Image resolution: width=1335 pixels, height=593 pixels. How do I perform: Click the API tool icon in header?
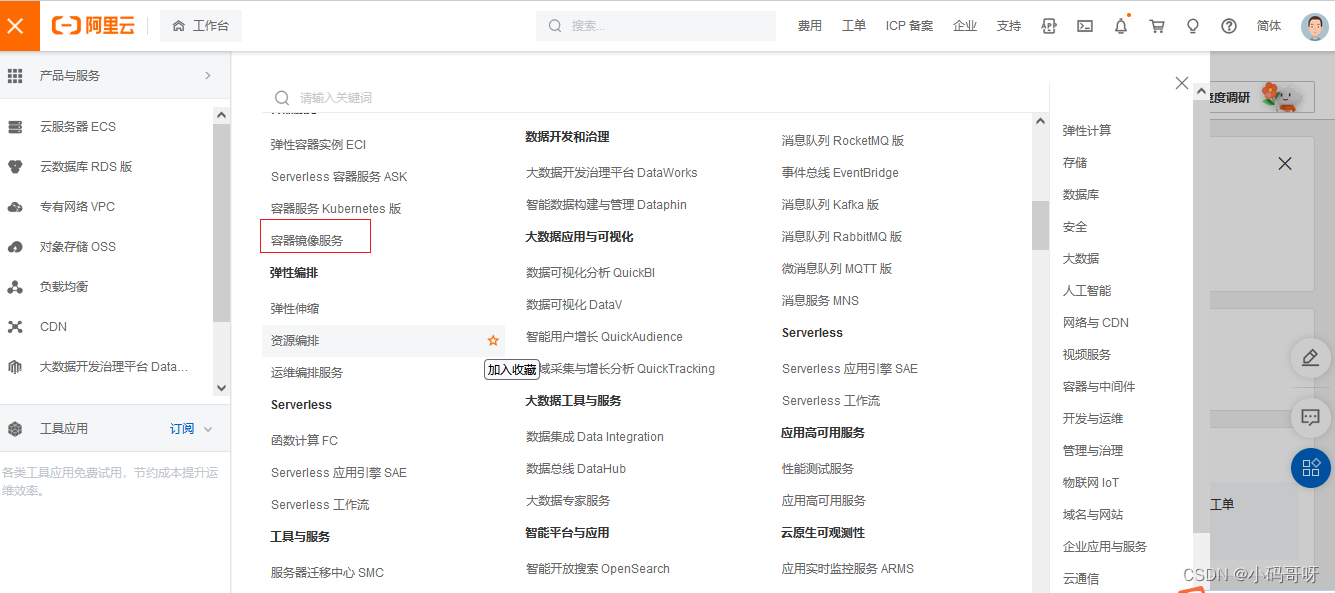1049,26
